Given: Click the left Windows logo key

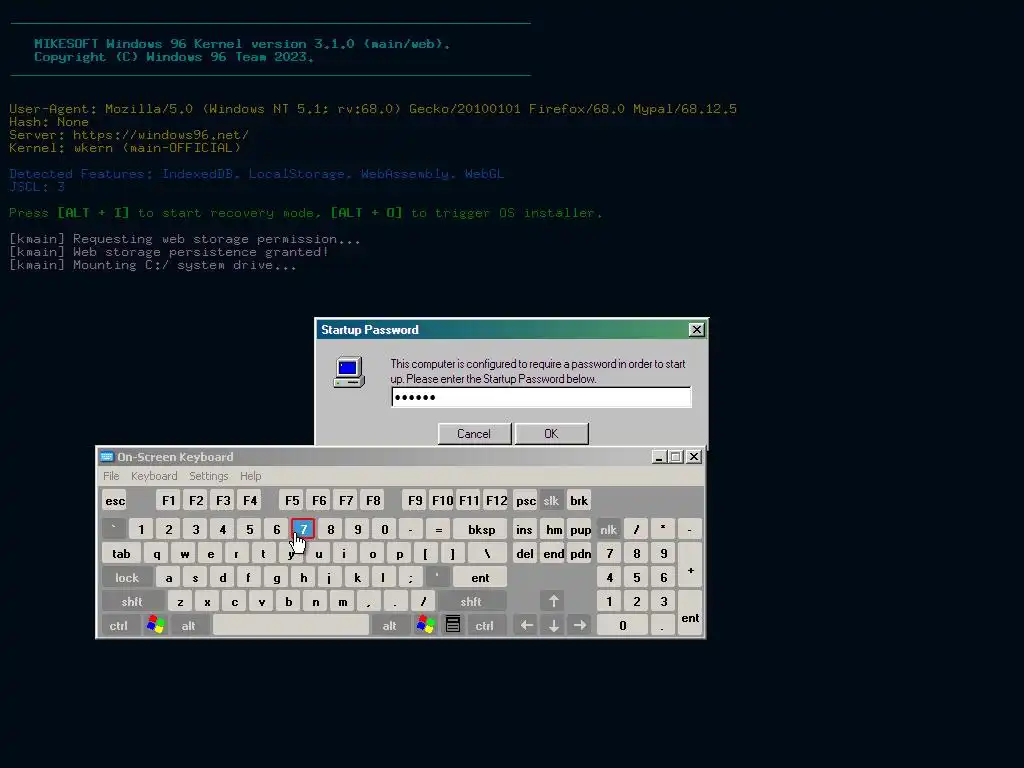Looking at the screenshot, I should point(155,625).
